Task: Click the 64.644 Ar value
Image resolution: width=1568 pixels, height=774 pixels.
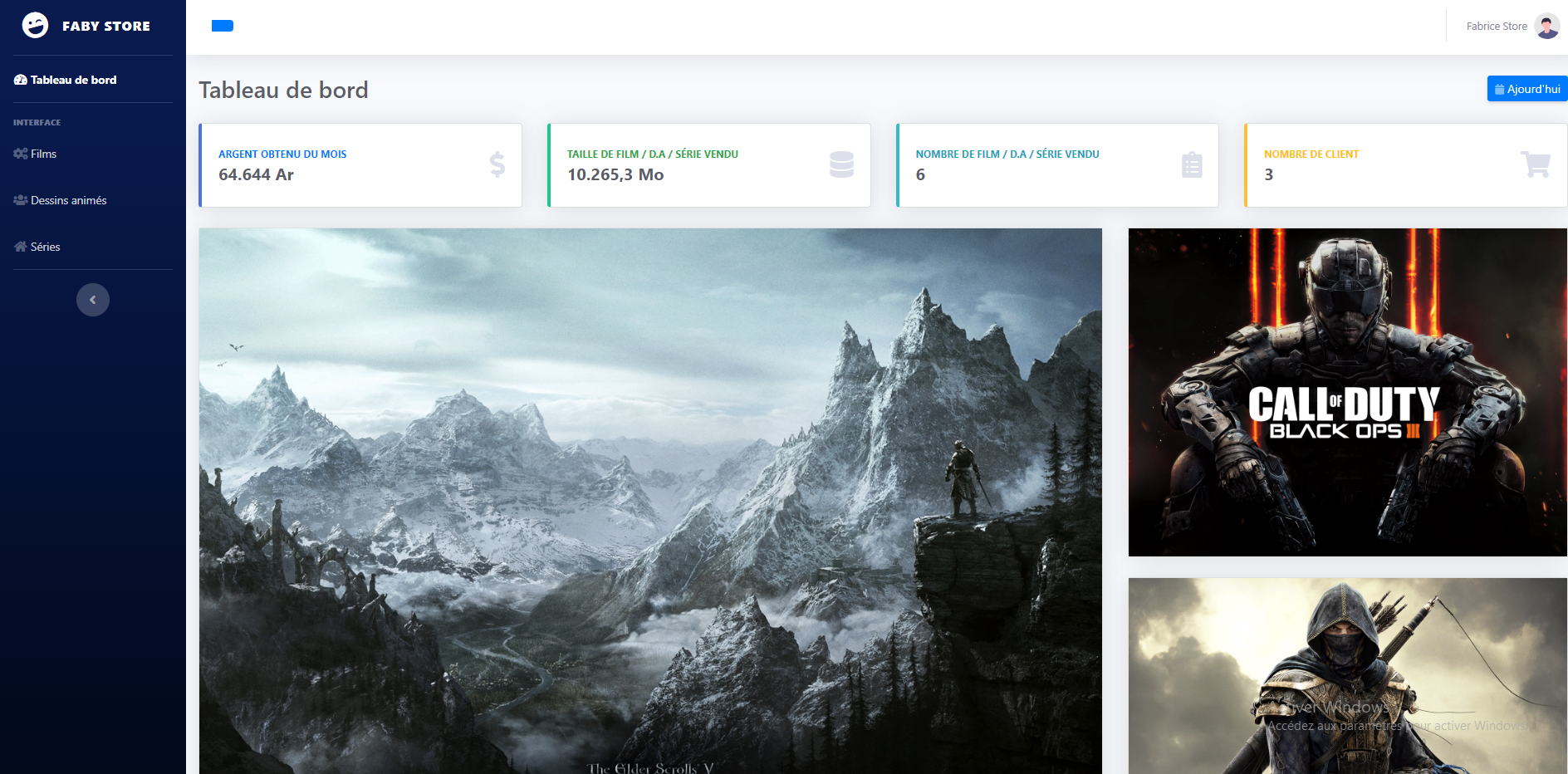Action: (x=256, y=174)
